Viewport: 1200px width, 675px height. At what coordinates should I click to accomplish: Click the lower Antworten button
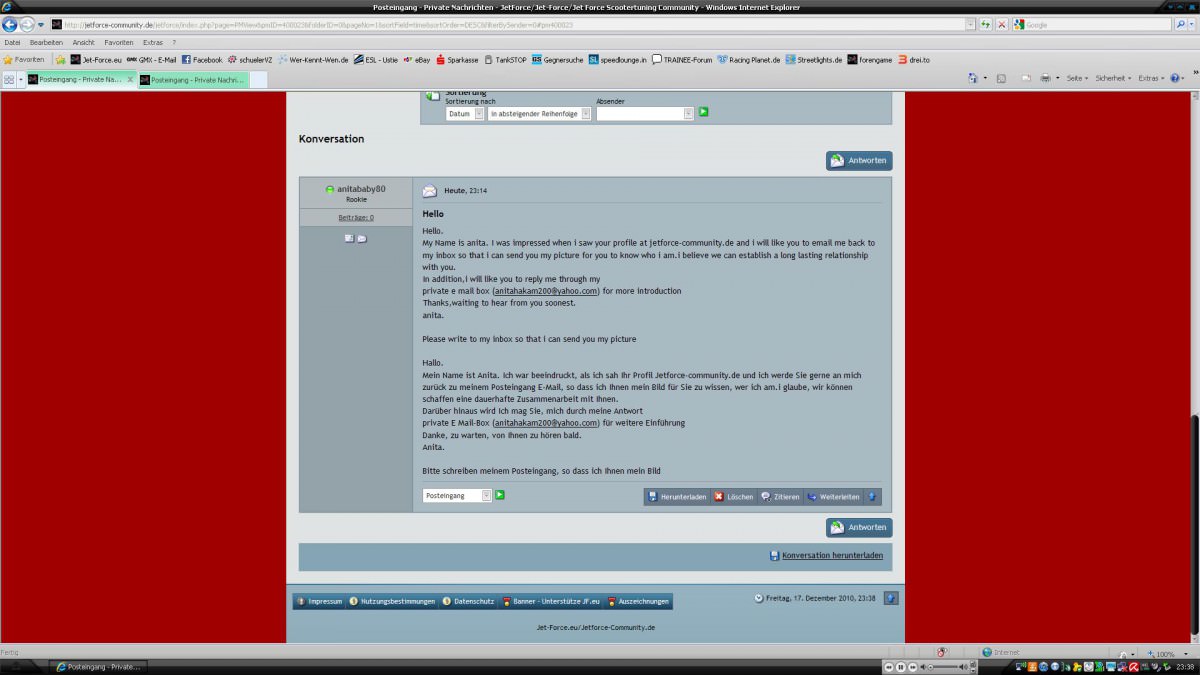(859, 527)
